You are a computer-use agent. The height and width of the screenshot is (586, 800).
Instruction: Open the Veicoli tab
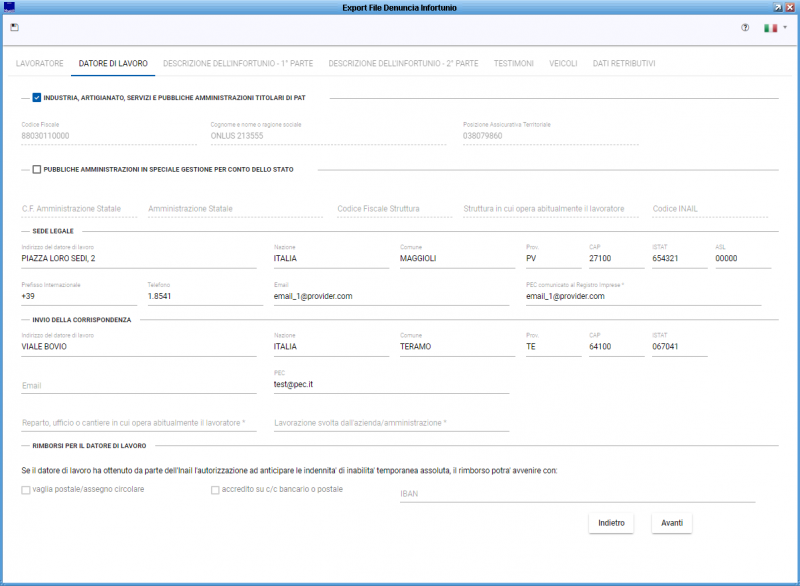click(x=563, y=63)
